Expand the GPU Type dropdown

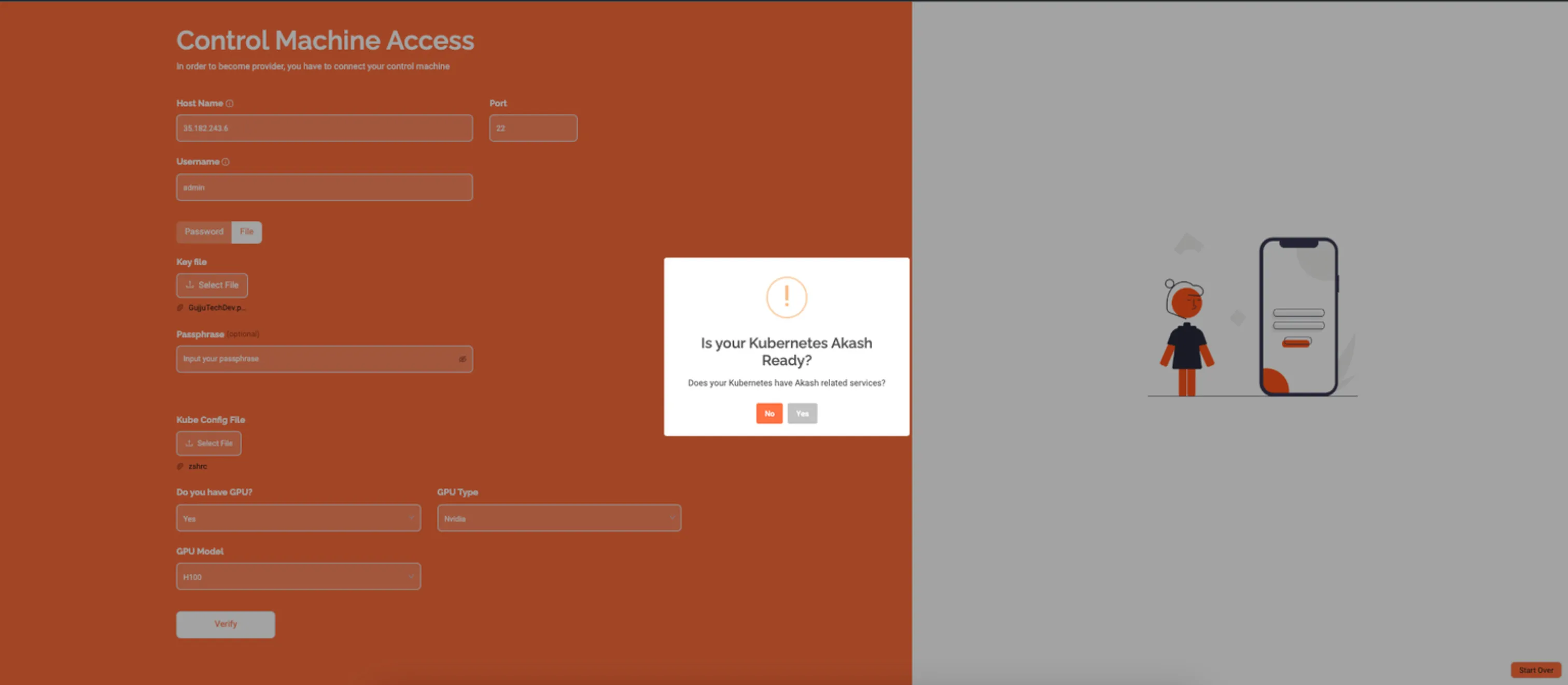[x=559, y=518]
